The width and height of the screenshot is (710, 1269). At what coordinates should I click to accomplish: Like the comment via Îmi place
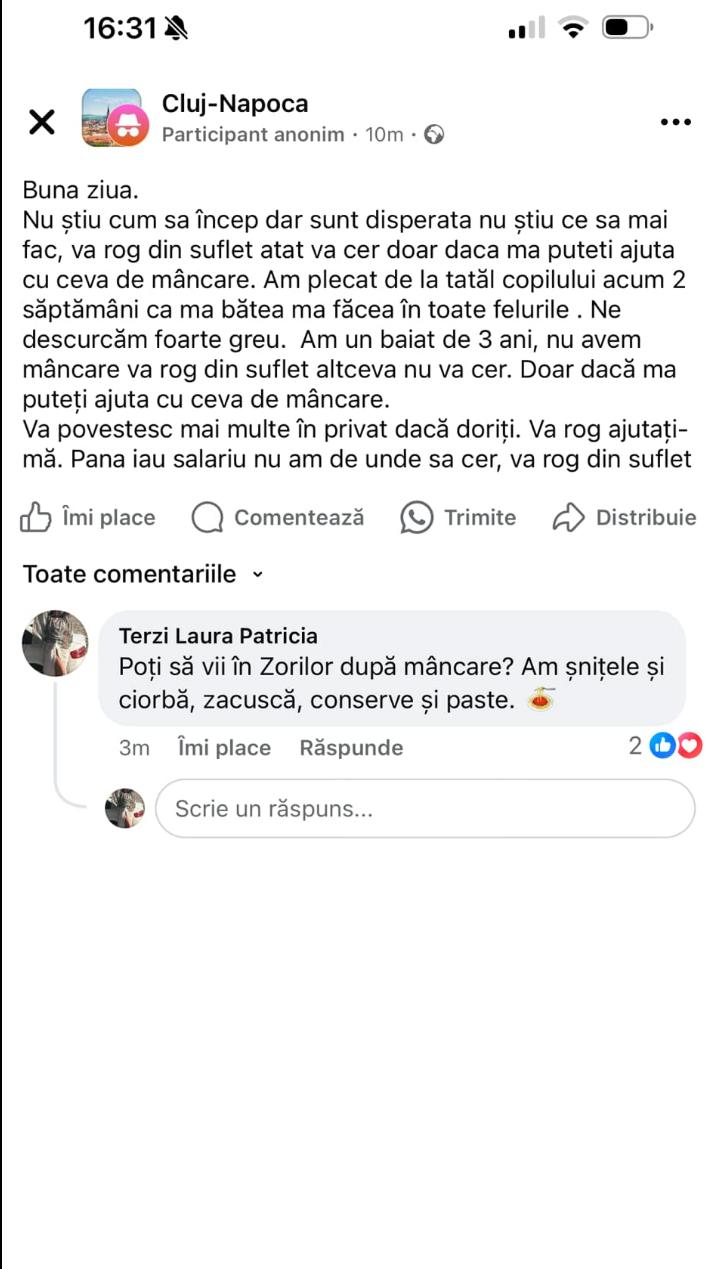224,748
